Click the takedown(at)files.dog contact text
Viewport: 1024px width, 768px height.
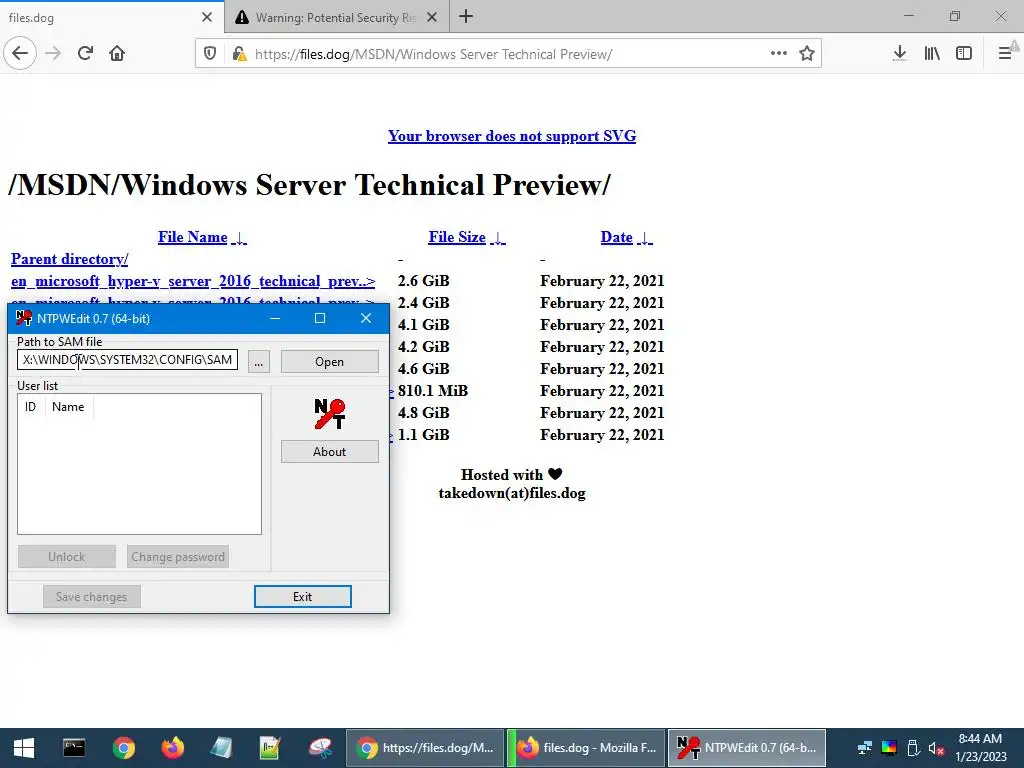[x=512, y=493]
